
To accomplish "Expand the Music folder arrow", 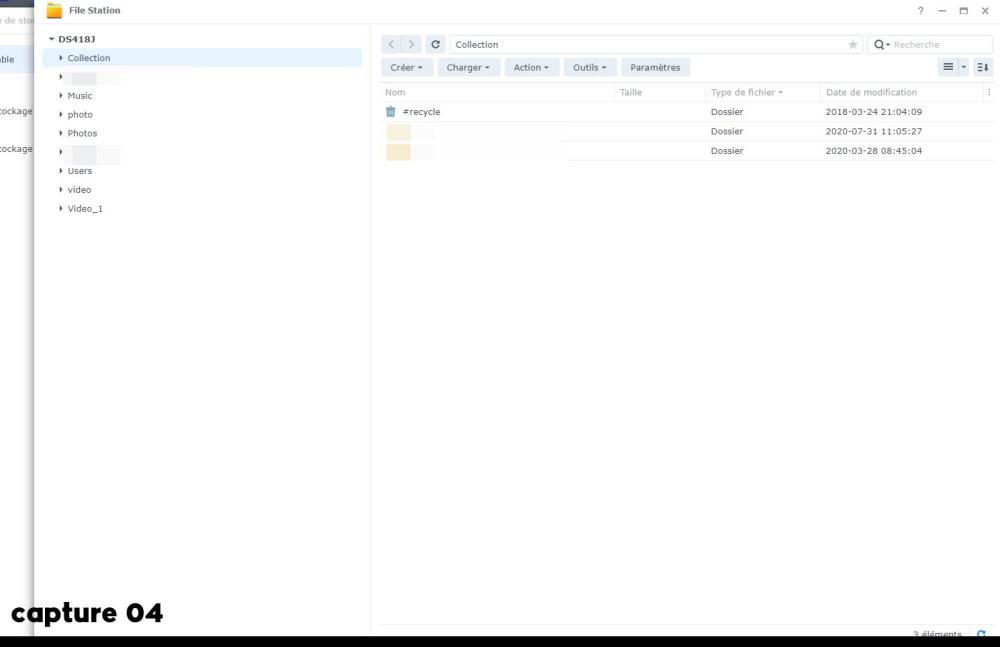I will pos(61,95).
